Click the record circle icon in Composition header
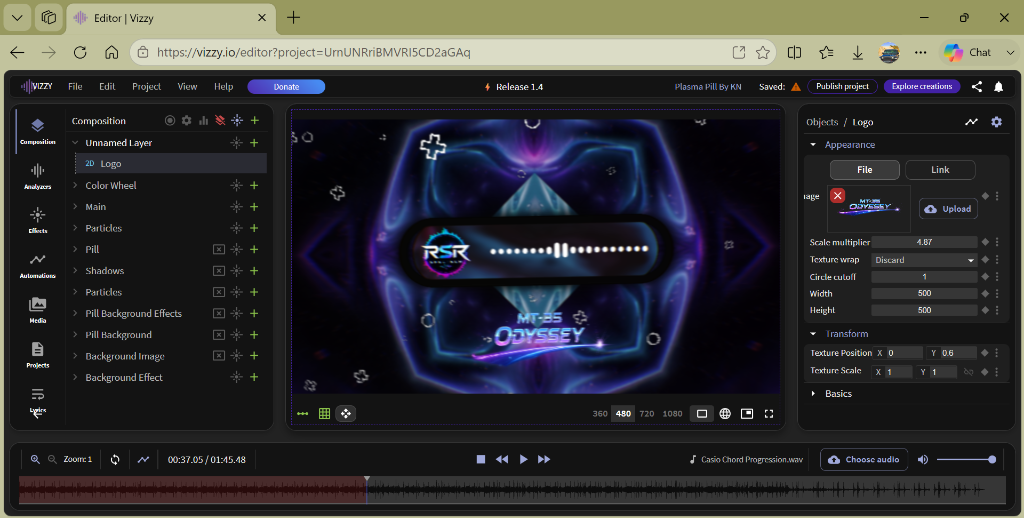1024x518 pixels. click(x=170, y=120)
